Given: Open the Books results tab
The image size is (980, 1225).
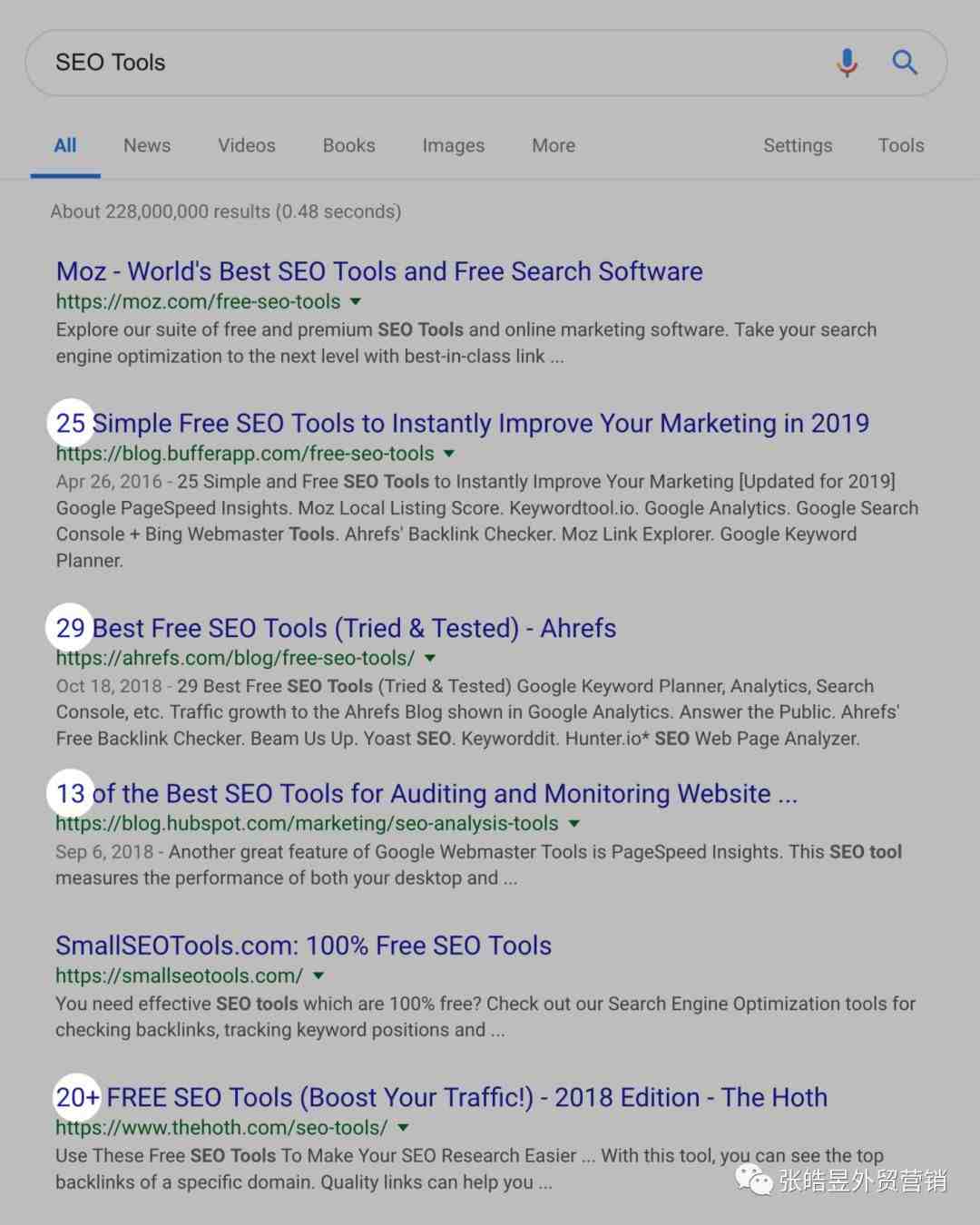Looking at the screenshot, I should 349,145.
